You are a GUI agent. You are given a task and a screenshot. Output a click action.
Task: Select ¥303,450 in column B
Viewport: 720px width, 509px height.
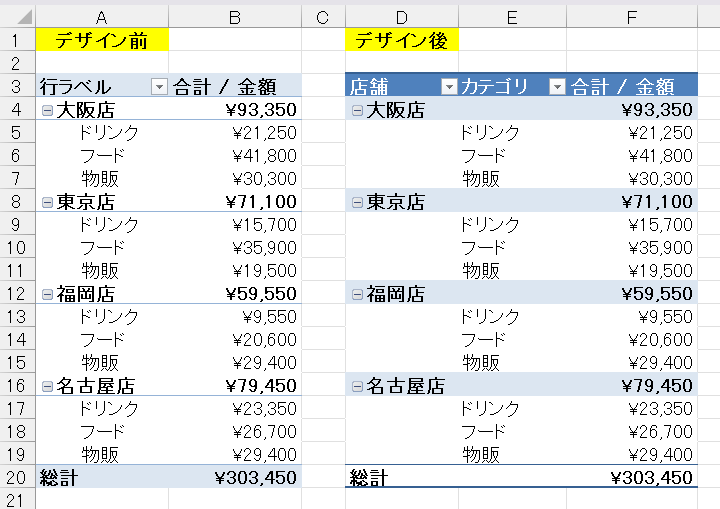click(x=256, y=477)
